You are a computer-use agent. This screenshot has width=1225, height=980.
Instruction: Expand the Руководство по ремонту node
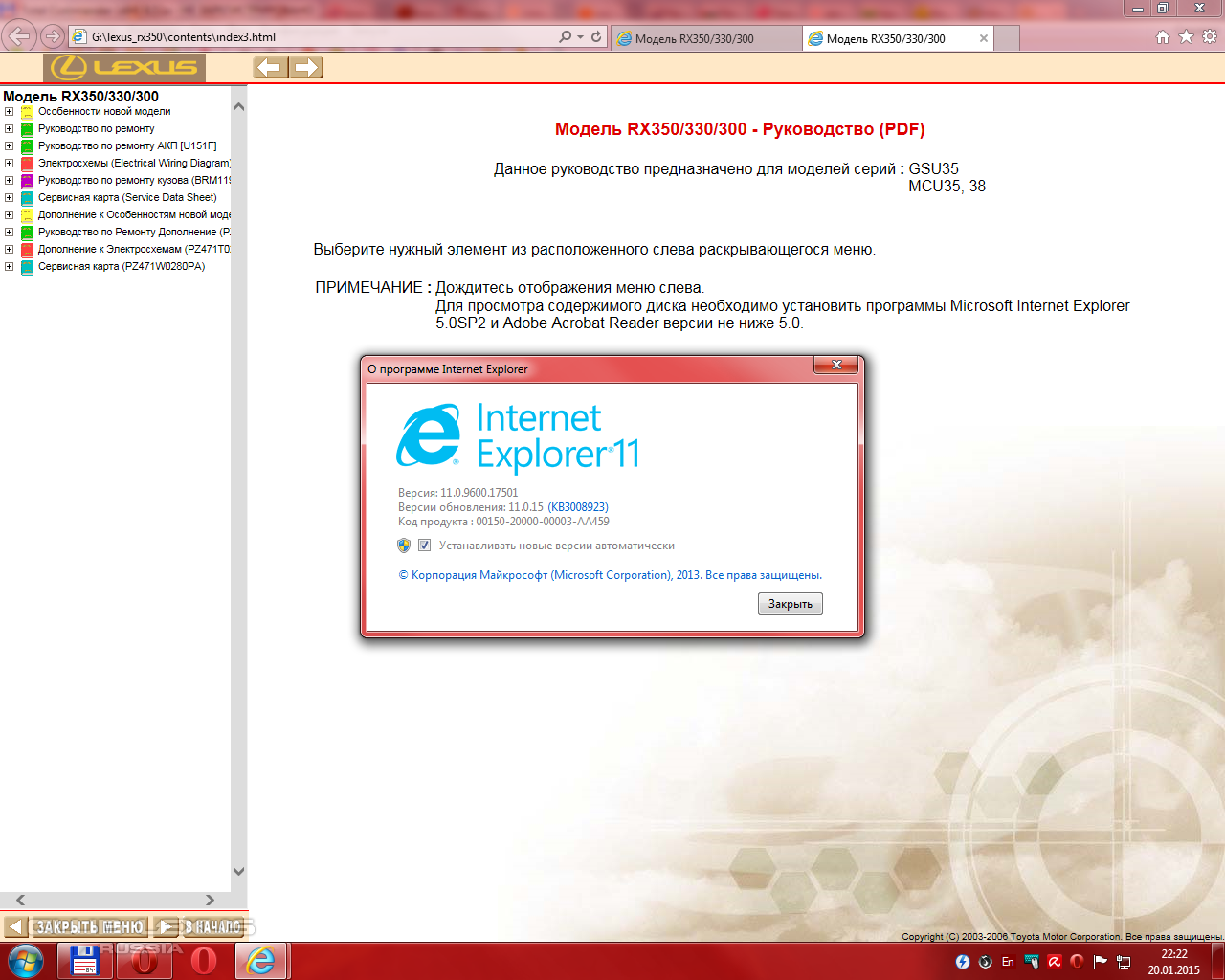coord(9,129)
